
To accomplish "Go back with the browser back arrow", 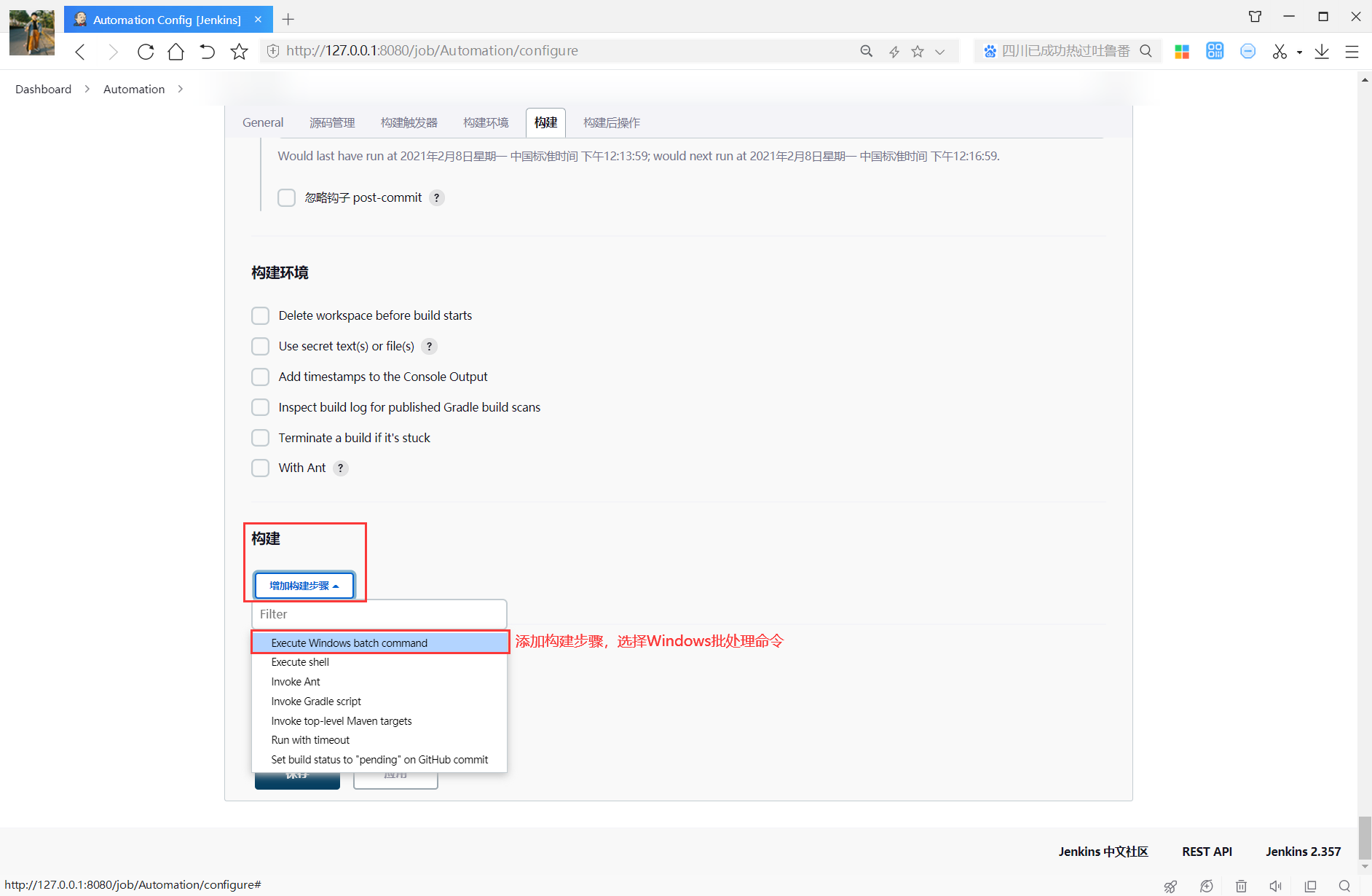I will (80, 51).
